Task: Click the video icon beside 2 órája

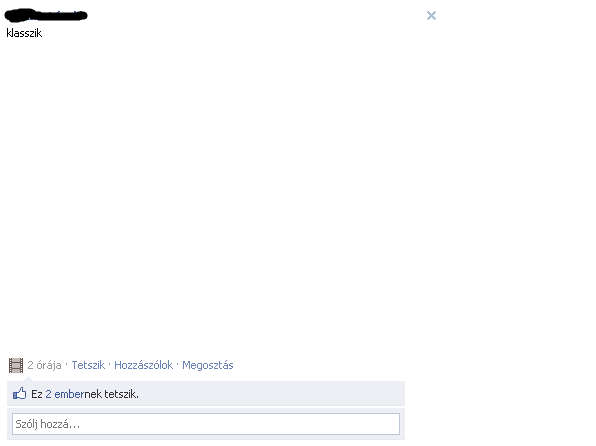Action: pyautogui.click(x=16, y=365)
